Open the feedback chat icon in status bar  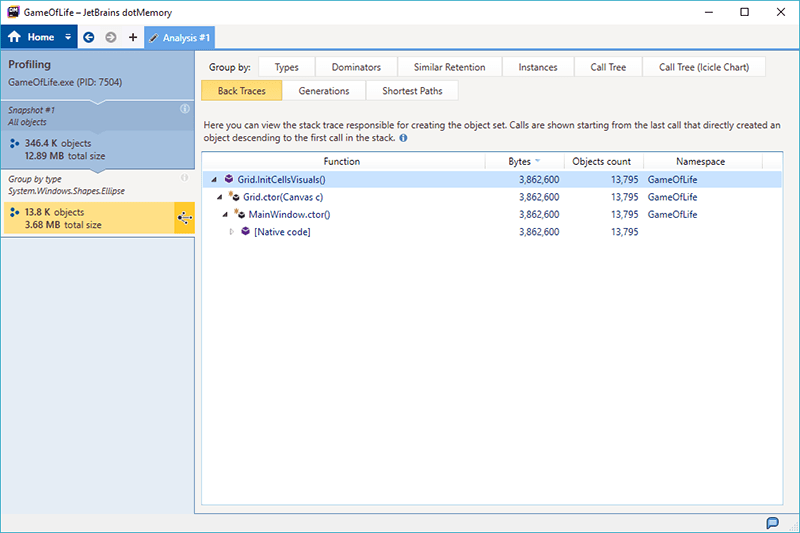[772, 523]
